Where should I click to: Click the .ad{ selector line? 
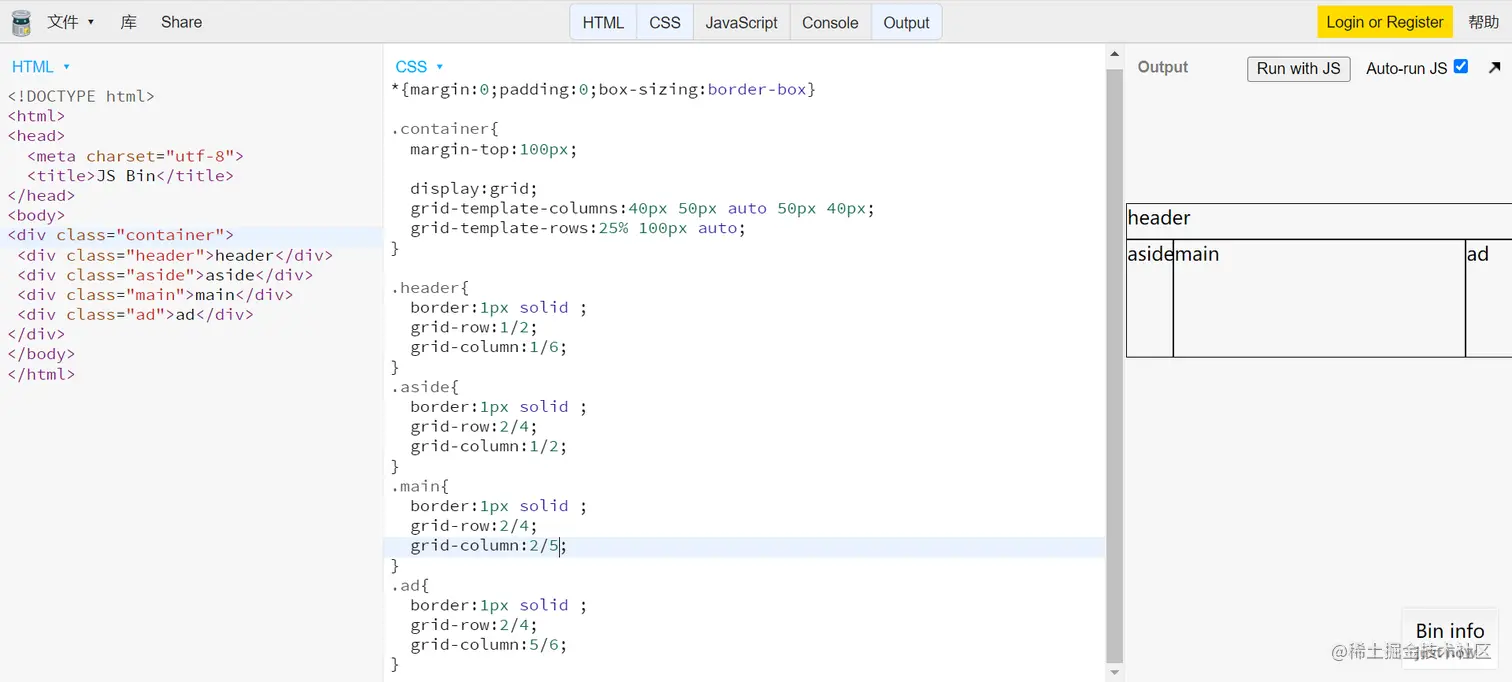410,585
